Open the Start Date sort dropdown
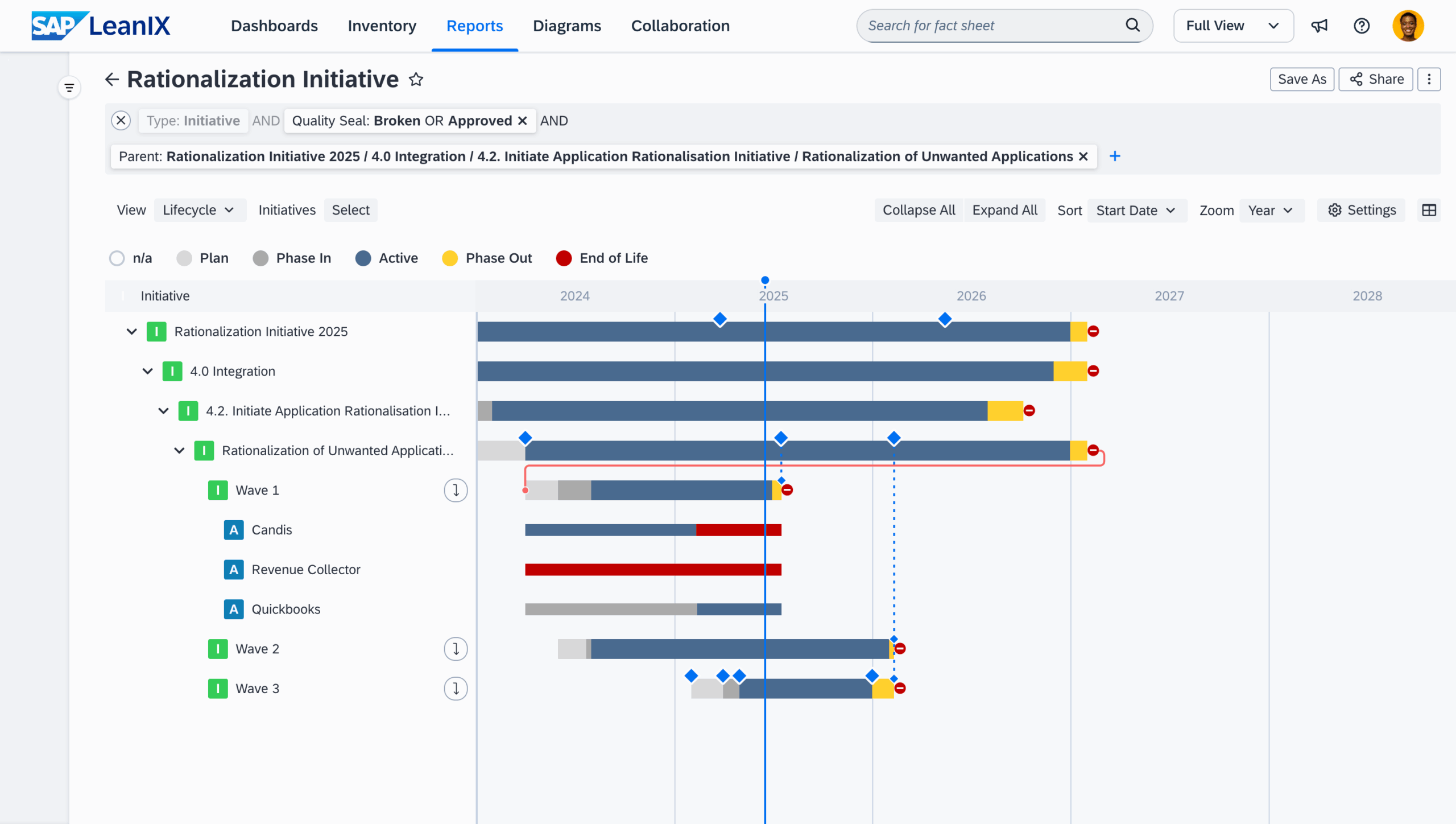The image size is (1456, 824). [1136, 211]
